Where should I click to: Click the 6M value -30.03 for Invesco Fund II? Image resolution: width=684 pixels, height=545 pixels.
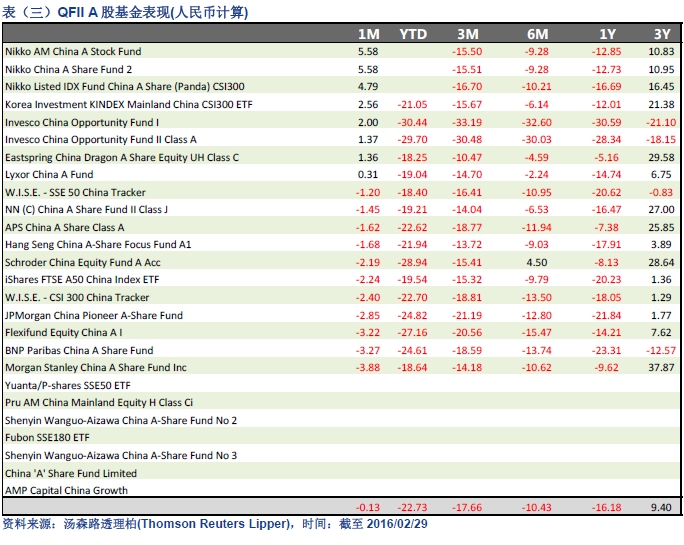(537, 140)
